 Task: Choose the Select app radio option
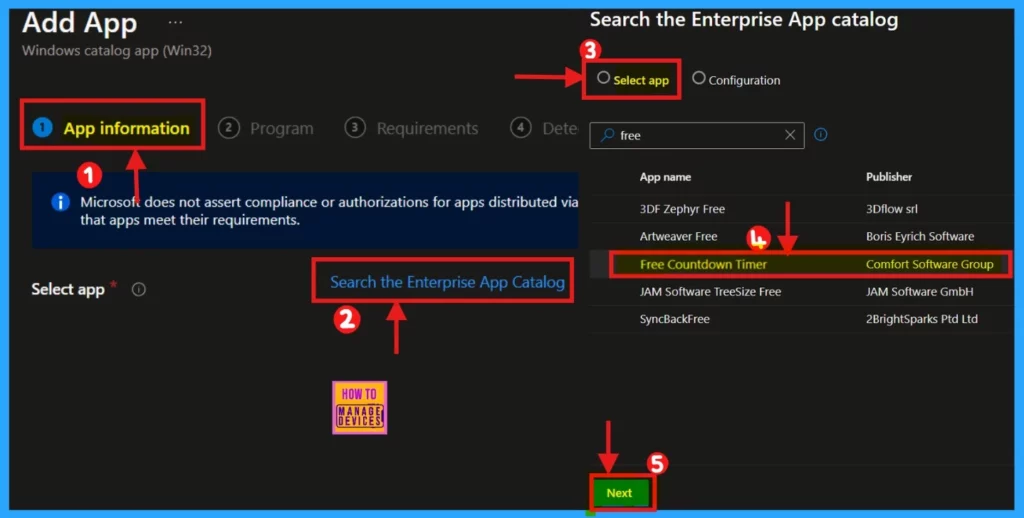point(603,78)
